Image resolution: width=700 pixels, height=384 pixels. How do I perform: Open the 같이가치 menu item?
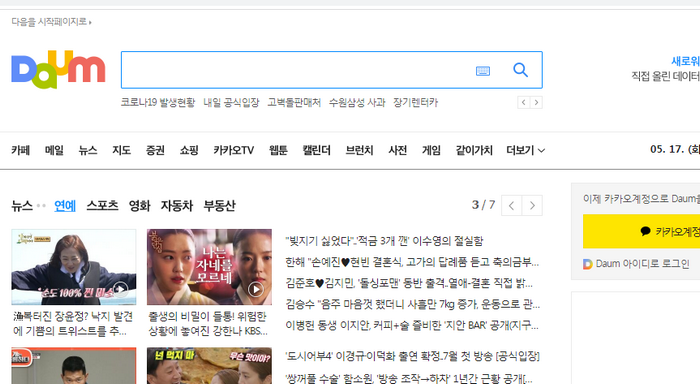click(474, 150)
